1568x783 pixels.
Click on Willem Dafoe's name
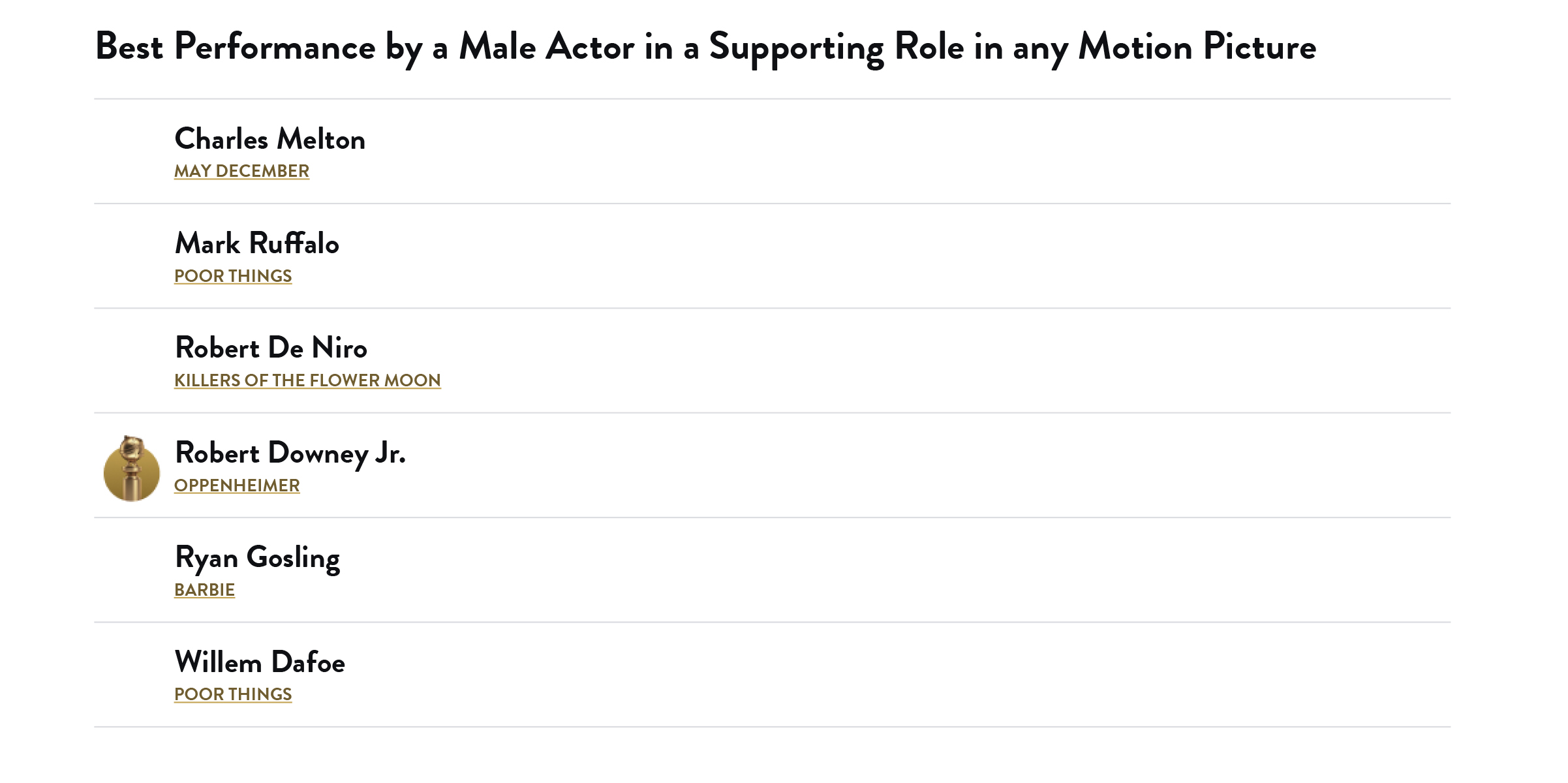[x=260, y=663]
